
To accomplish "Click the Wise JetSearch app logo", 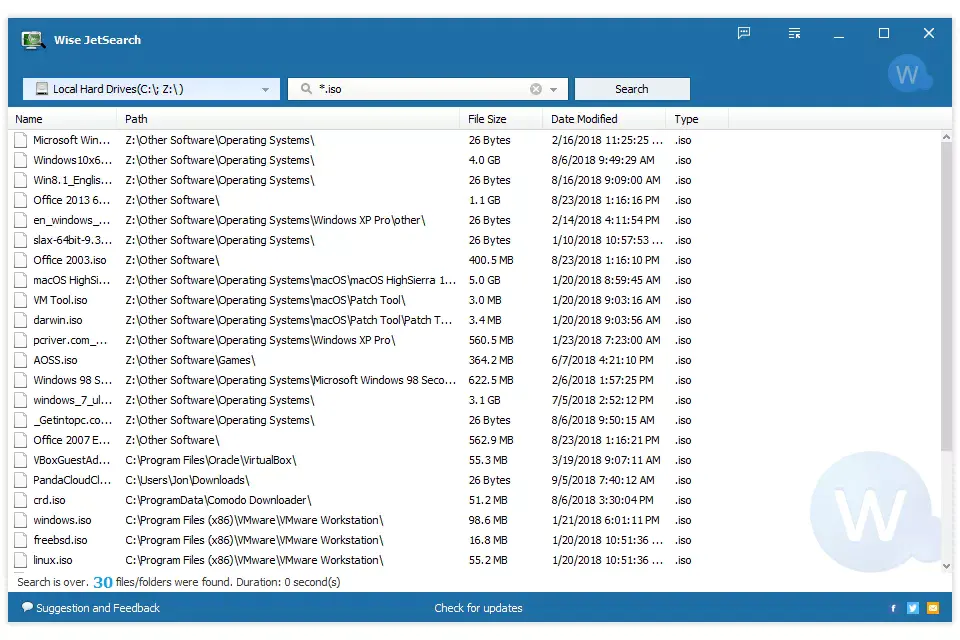I will click(32, 40).
